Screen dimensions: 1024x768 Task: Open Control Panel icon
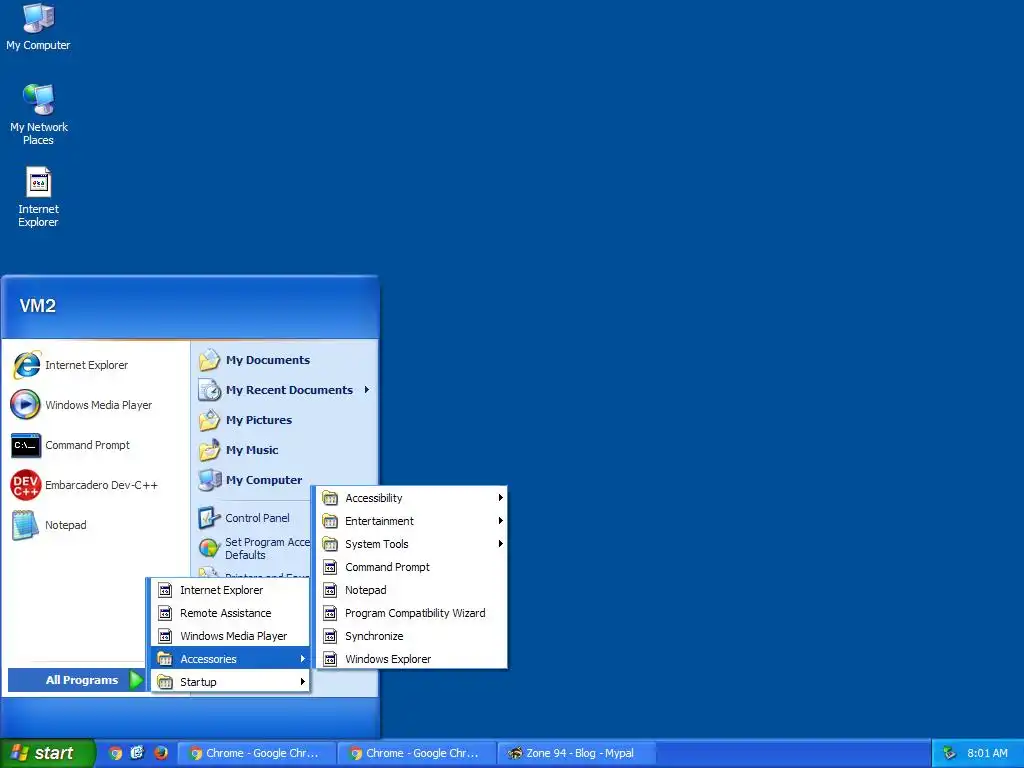pyautogui.click(x=209, y=518)
